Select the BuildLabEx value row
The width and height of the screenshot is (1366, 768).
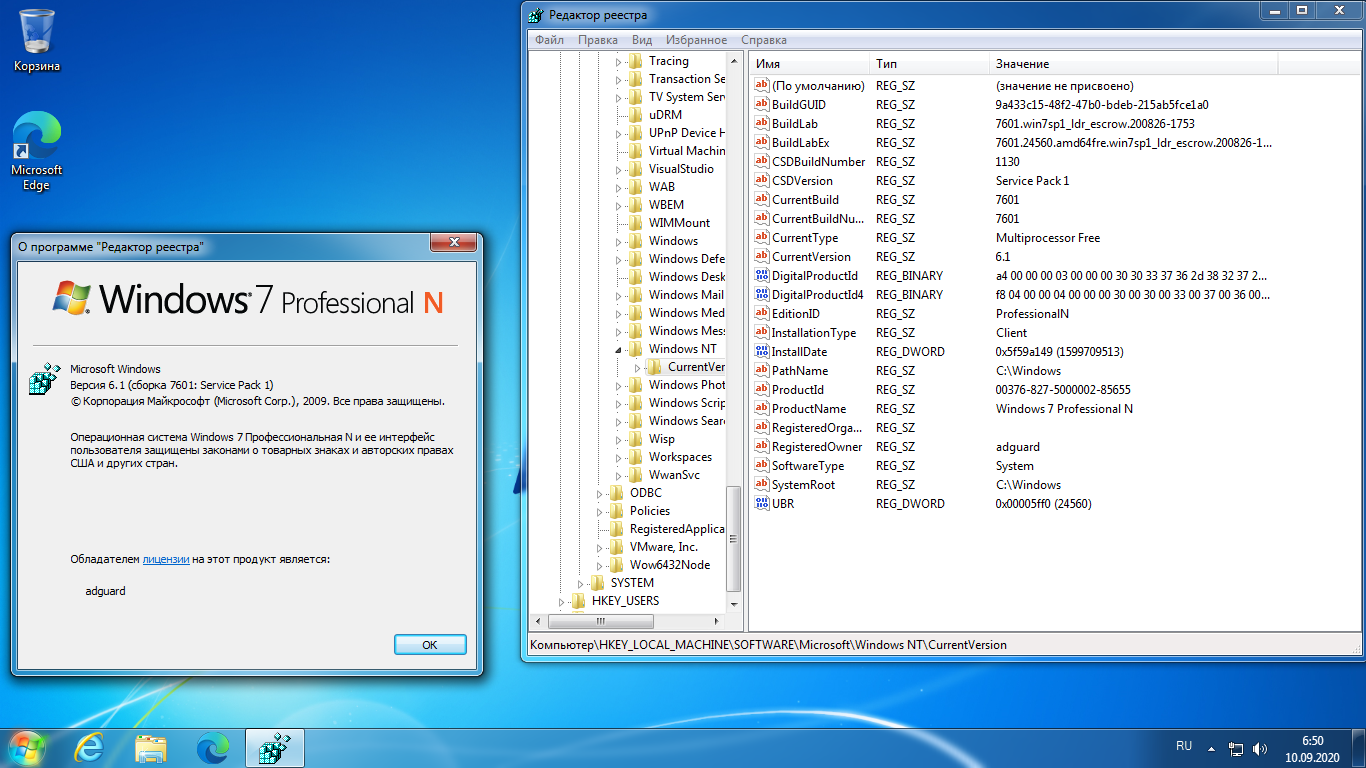point(1053,143)
